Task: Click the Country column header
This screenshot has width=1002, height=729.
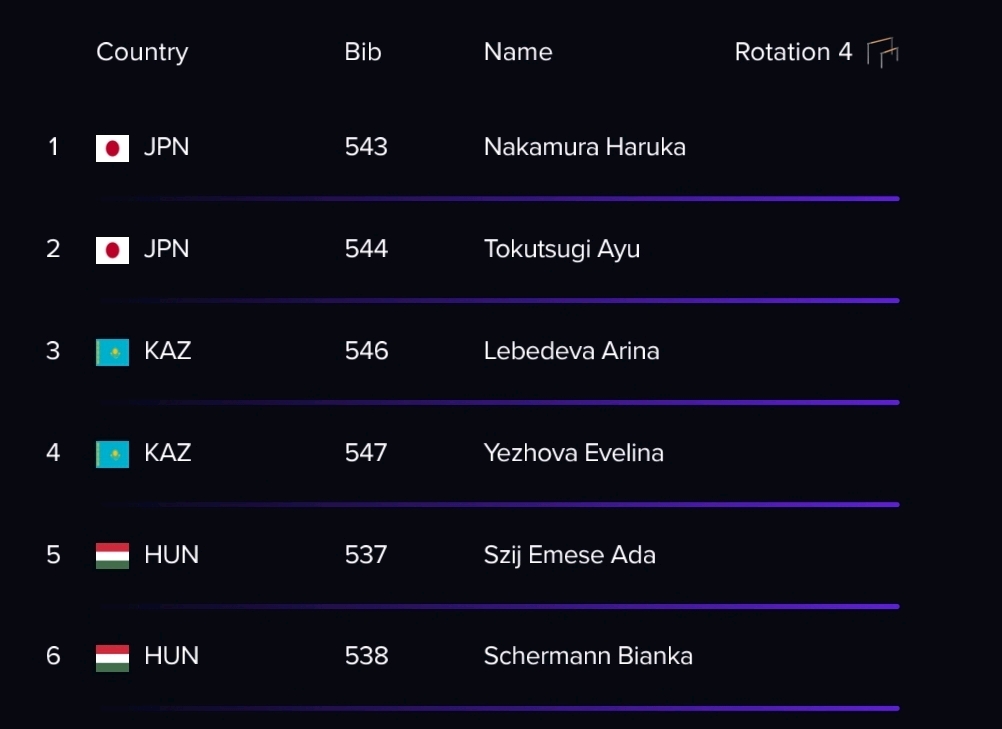Action: point(142,52)
